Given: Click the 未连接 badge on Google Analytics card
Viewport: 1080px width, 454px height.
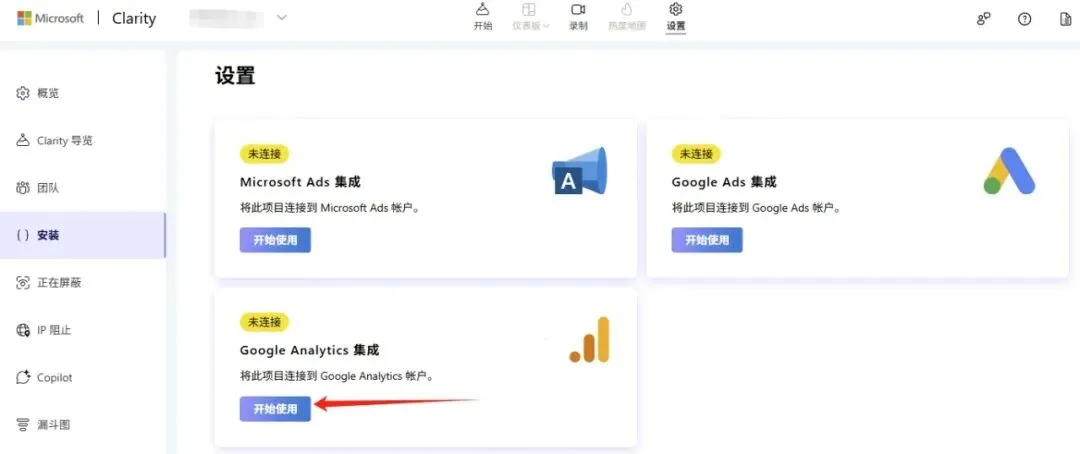Looking at the screenshot, I should click(x=264, y=322).
